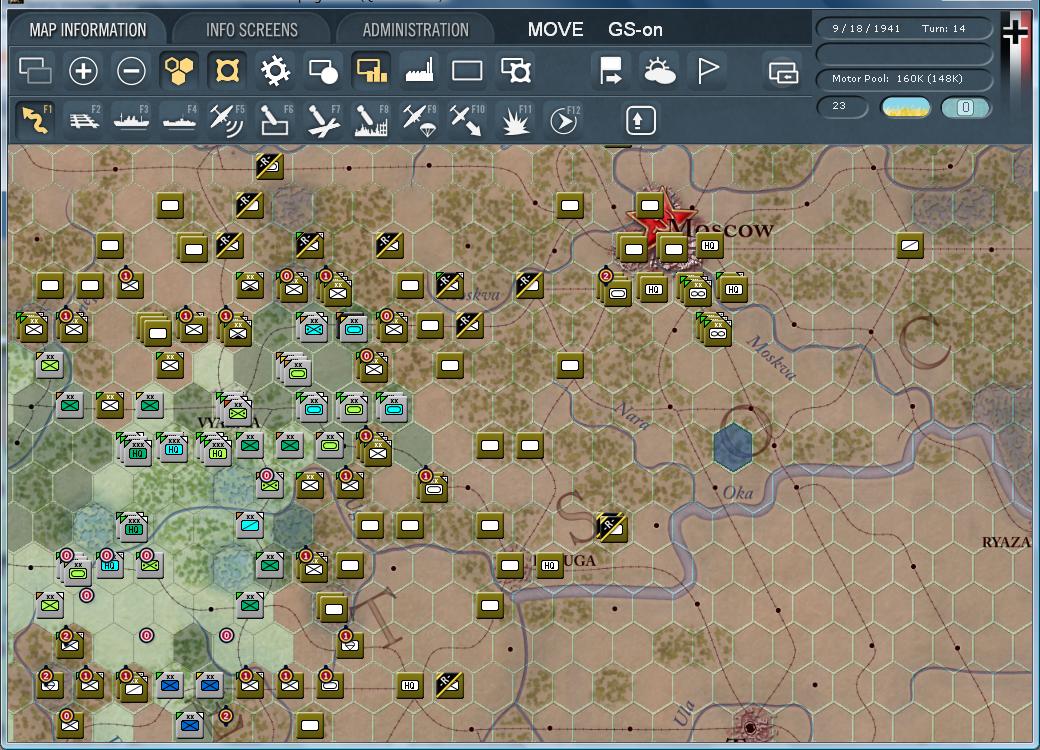Select the F1 movement mode tool
The image size is (1040, 750).
(33, 120)
